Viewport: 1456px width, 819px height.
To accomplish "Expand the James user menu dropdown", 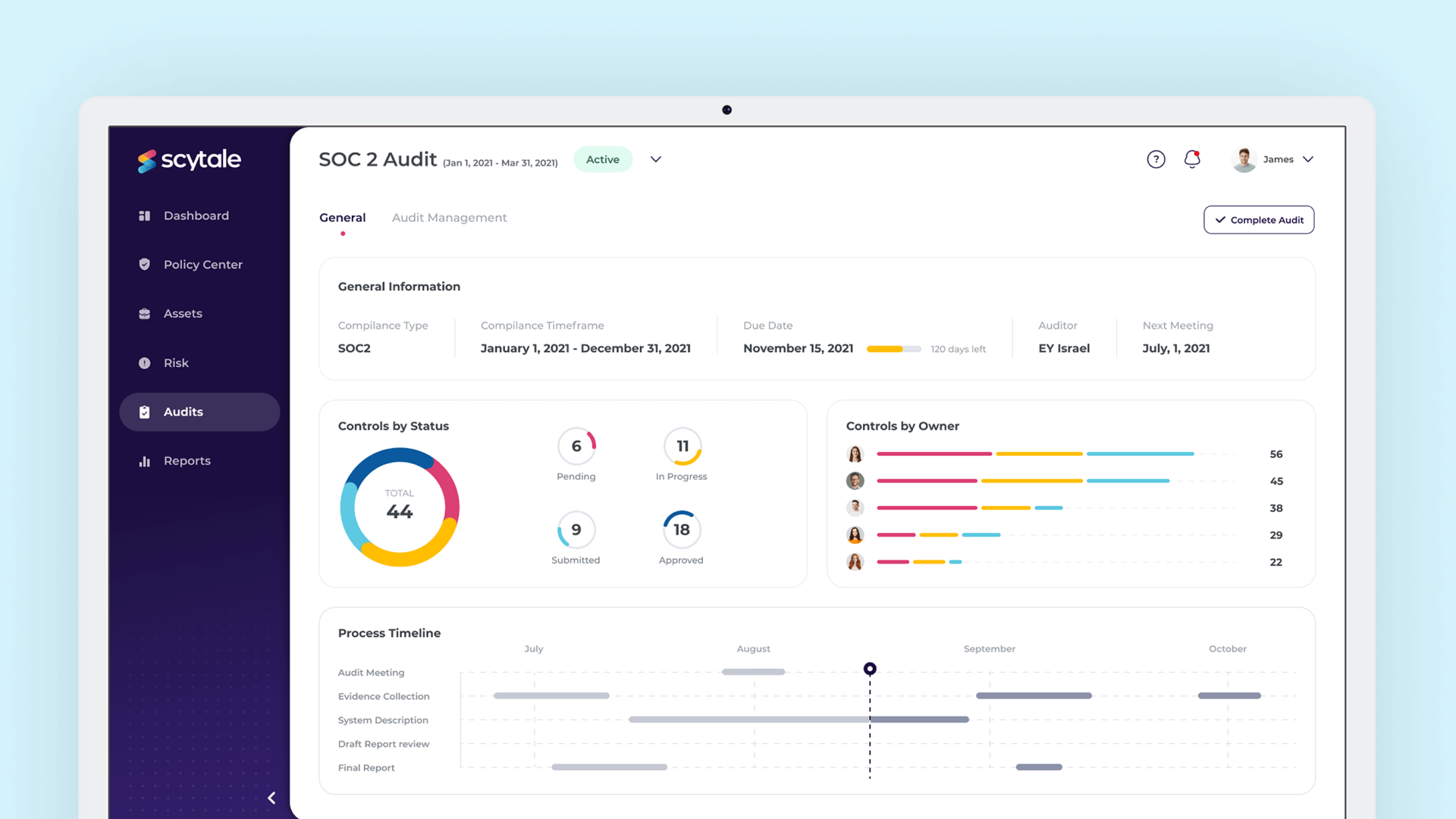I will 1307,159.
